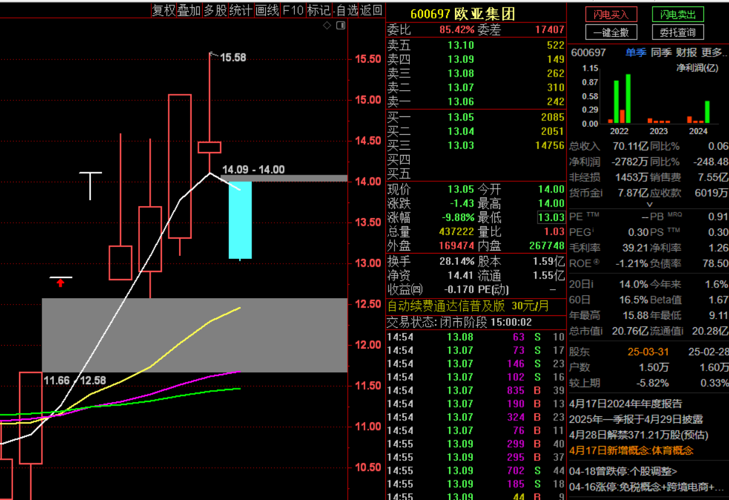Image resolution: width=729 pixels, height=500 pixels.
Task: Click the 买一 13.05 buy order row
Action: [476, 117]
